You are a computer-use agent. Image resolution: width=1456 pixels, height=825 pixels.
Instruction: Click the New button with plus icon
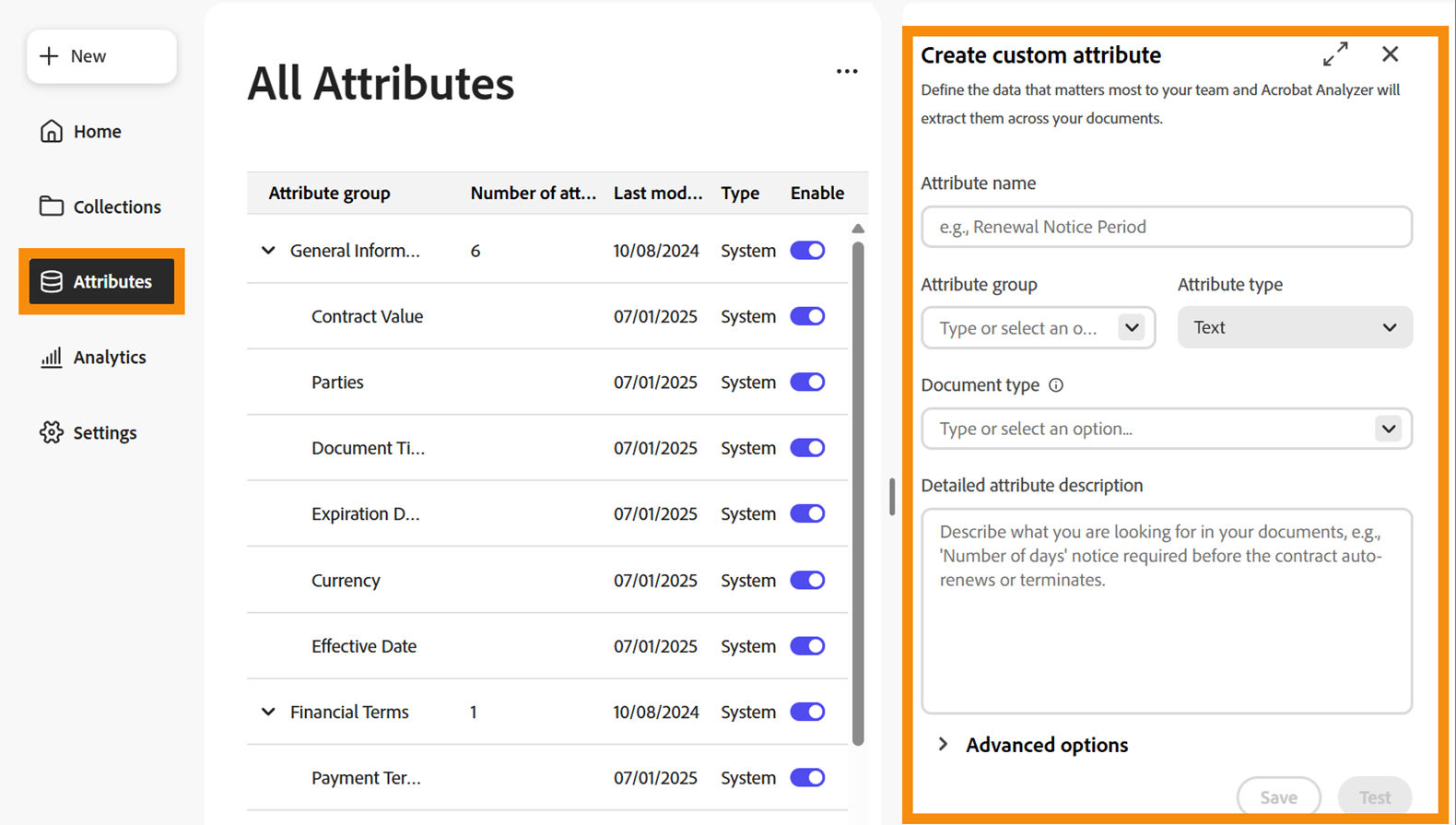click(x=101, y=56)
